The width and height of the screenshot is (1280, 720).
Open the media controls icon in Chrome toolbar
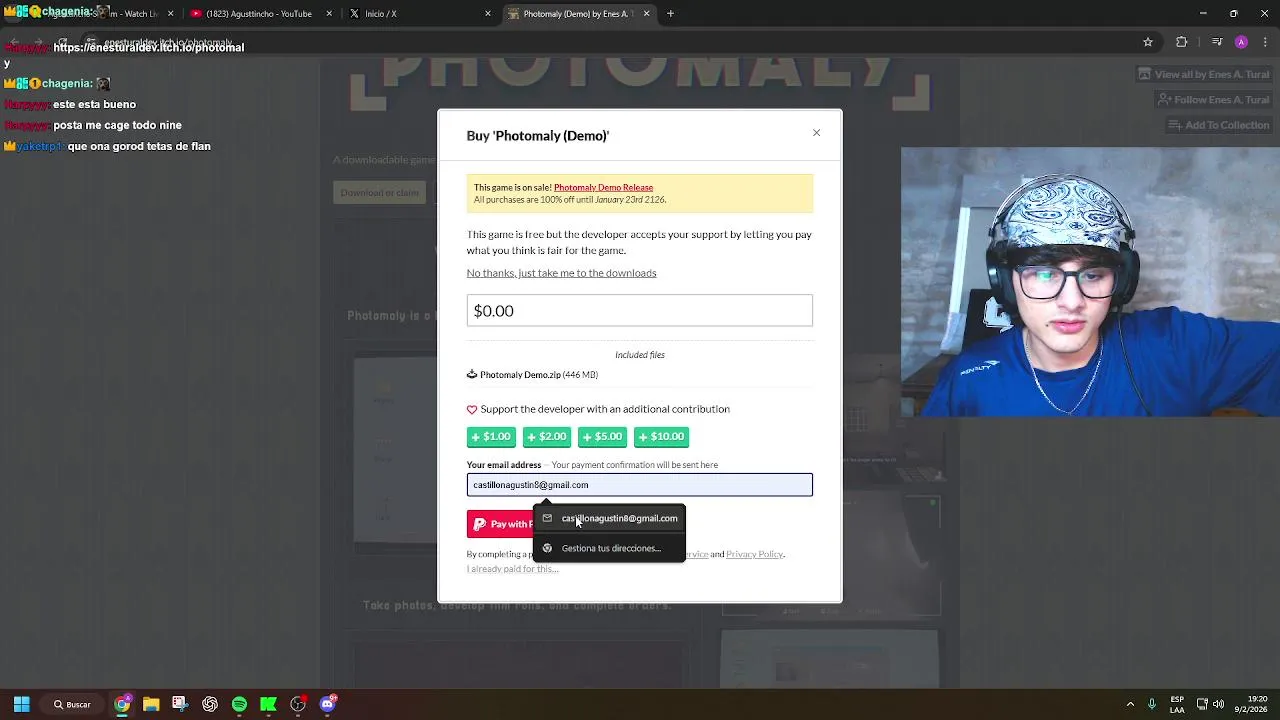click(1217, 42)
